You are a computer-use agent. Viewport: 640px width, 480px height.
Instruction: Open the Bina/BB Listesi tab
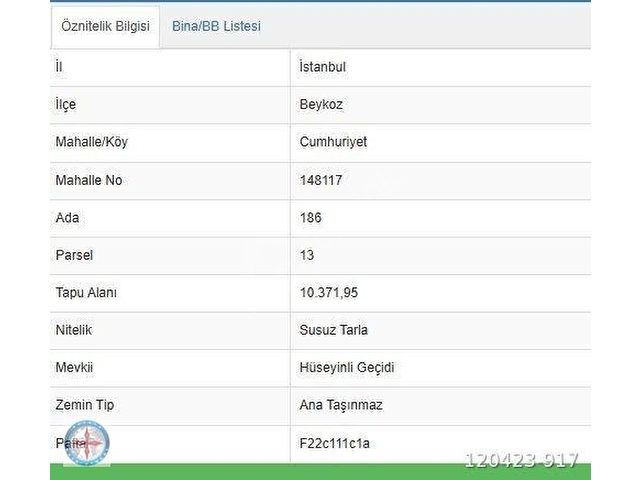coord(216,26)
